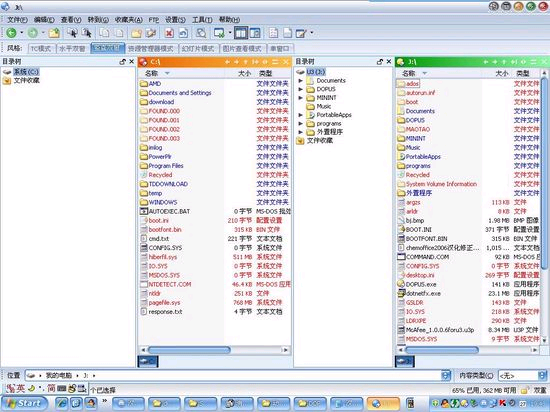This screenshot has width=550, height=412.
Task: Toggle pin icon on right 目录树 panel
Action: tap(380, 62)
